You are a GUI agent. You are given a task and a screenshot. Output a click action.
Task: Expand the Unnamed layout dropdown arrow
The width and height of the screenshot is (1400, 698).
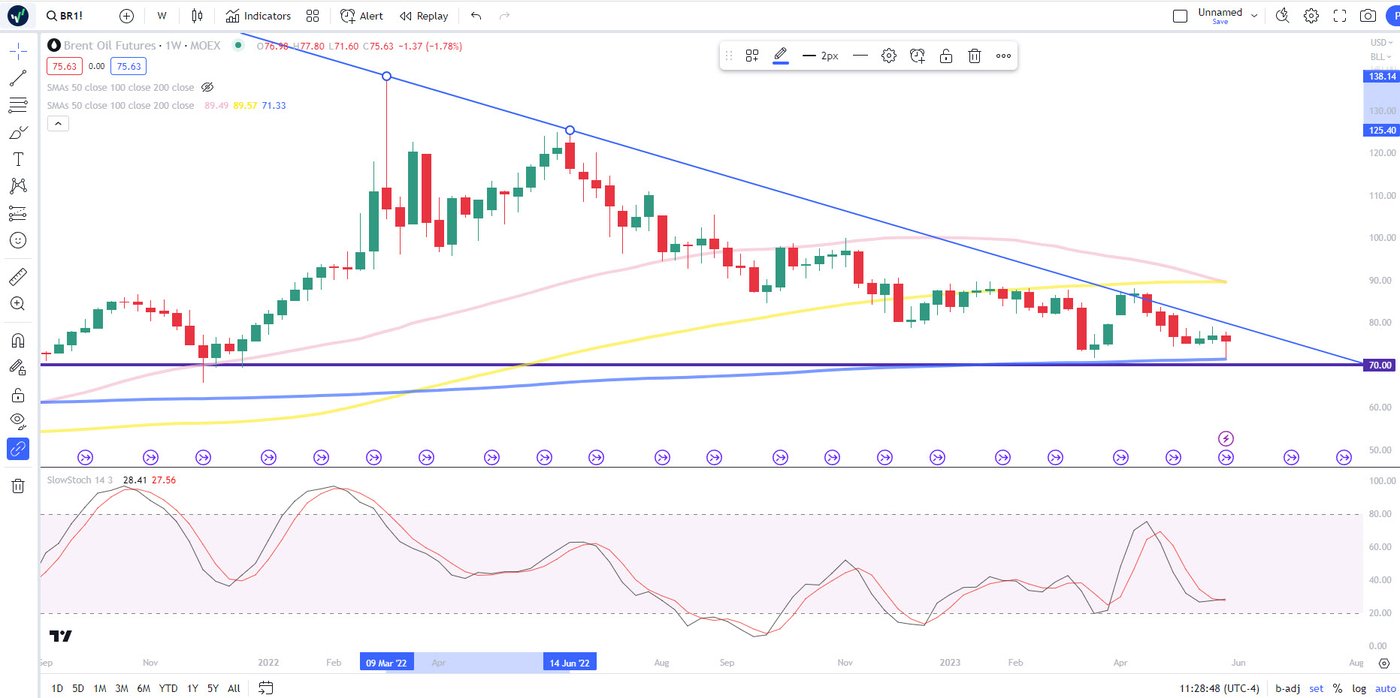click(1254, 16)
